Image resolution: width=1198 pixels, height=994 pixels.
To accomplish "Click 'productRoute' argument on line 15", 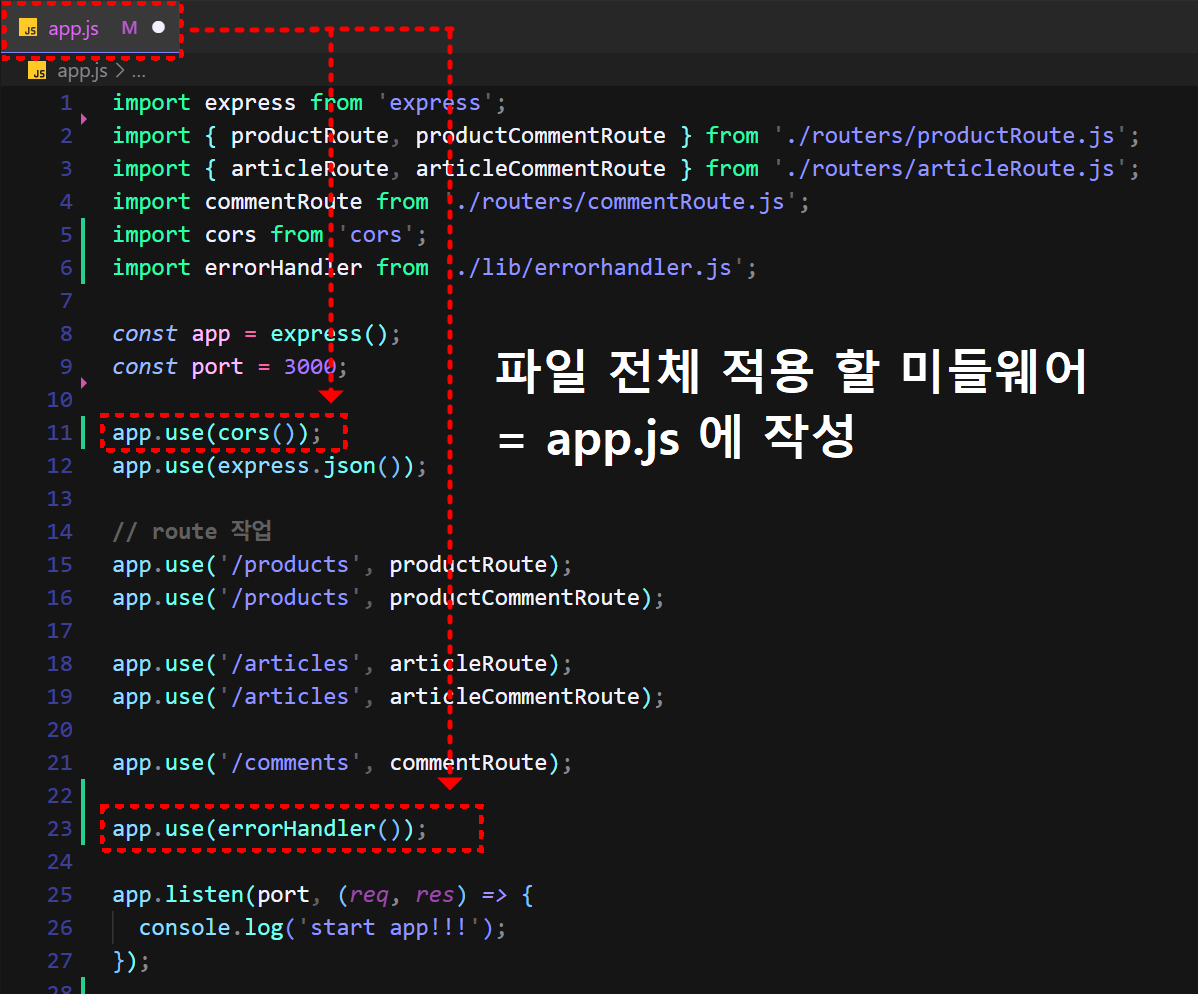I will click(x=468, y=565).
